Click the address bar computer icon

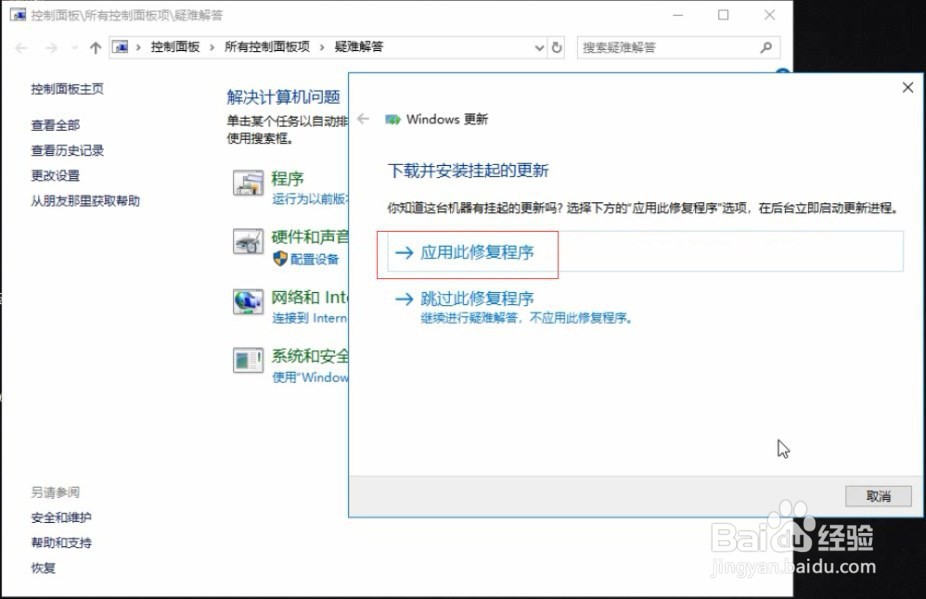[x=120, y=47]
